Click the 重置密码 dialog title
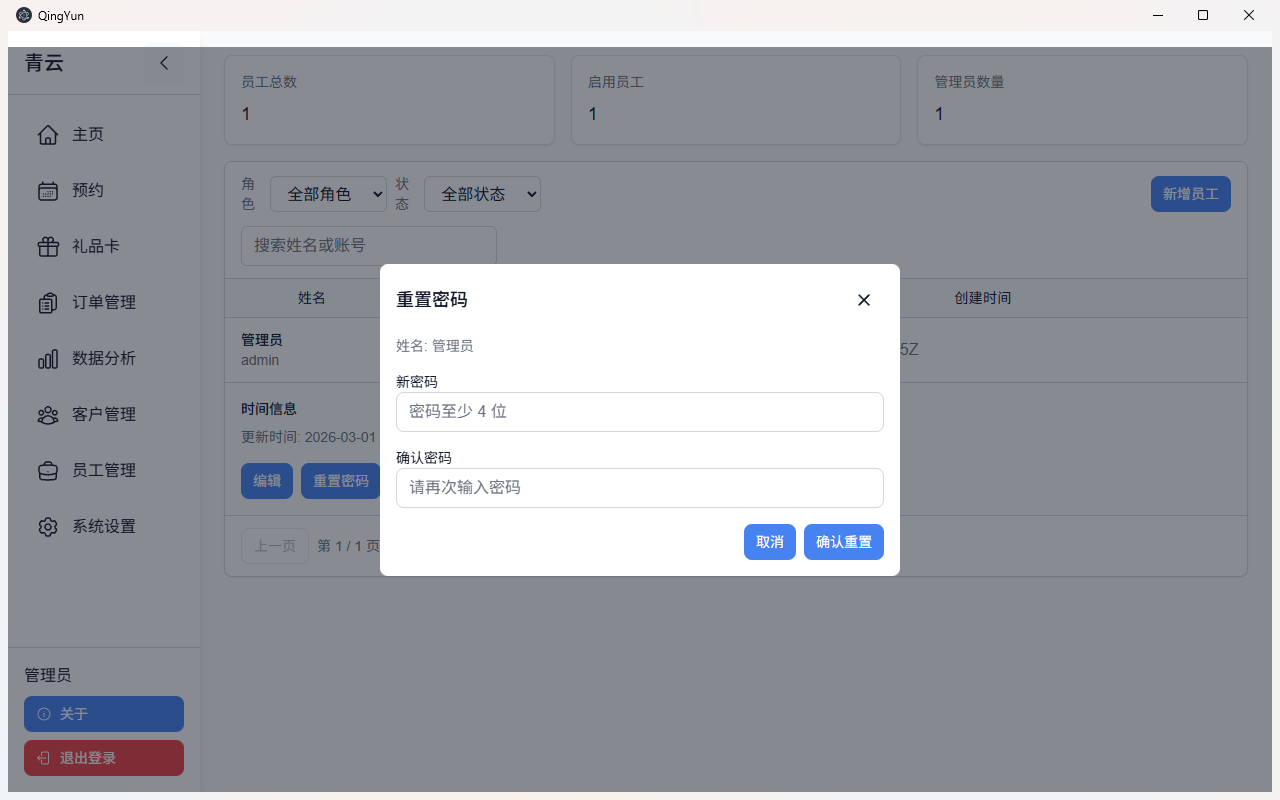 coord(432,300)
